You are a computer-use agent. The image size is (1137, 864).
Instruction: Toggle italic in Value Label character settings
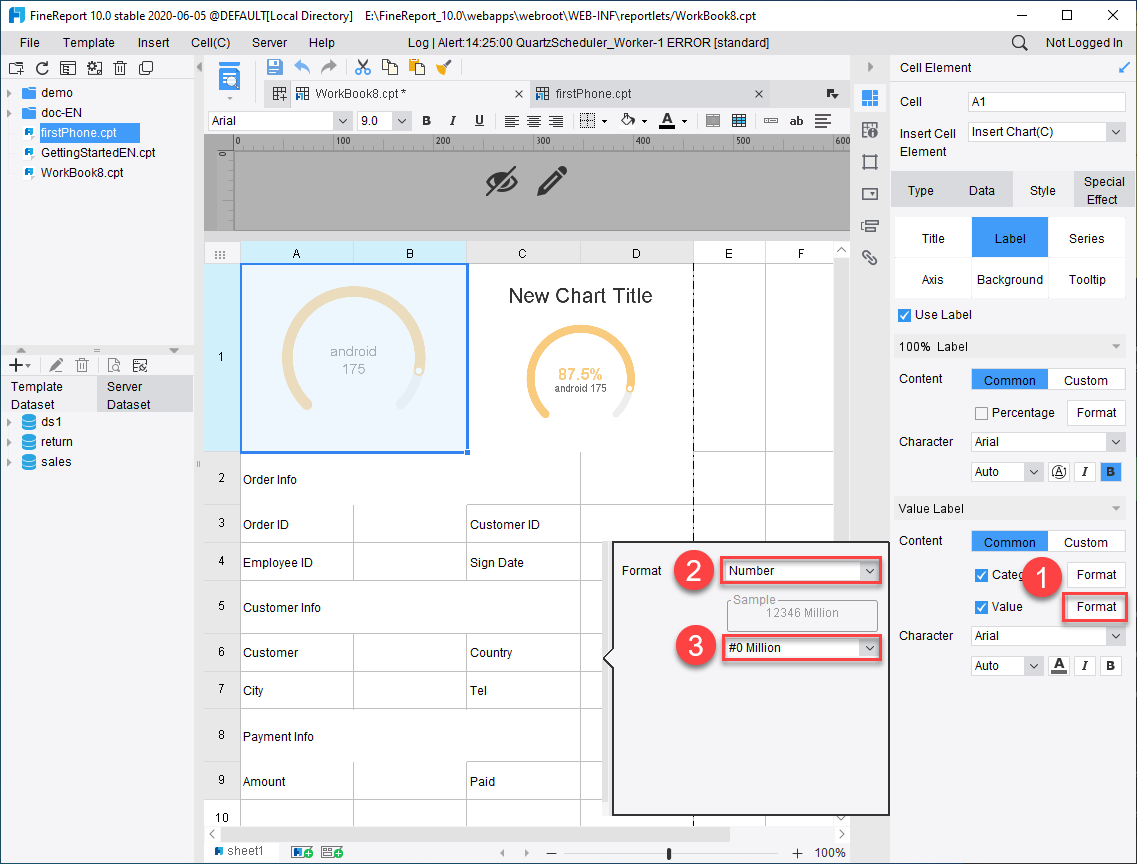1085,666
